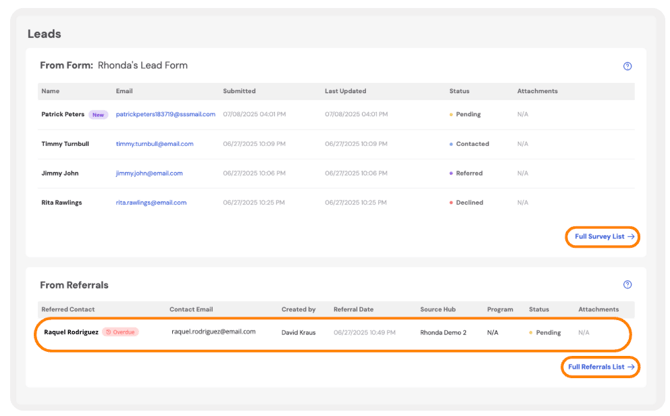Image resolution: width=670 pixels, height=416 pixels.
Task: Click the Referred Contact column header
Action: pos(68,310)
